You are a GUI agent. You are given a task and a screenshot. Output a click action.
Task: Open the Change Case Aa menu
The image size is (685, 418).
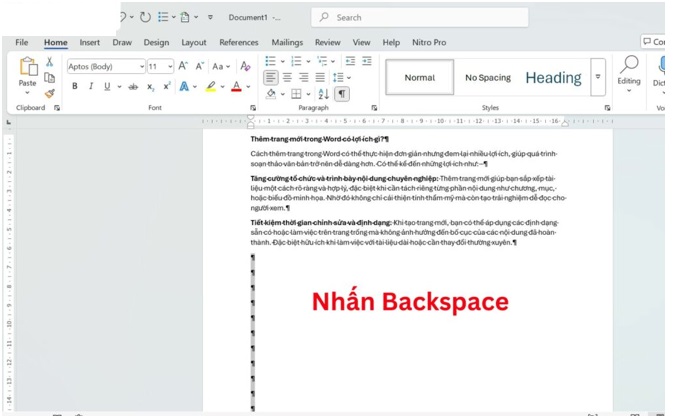click(x=221, y=66)
